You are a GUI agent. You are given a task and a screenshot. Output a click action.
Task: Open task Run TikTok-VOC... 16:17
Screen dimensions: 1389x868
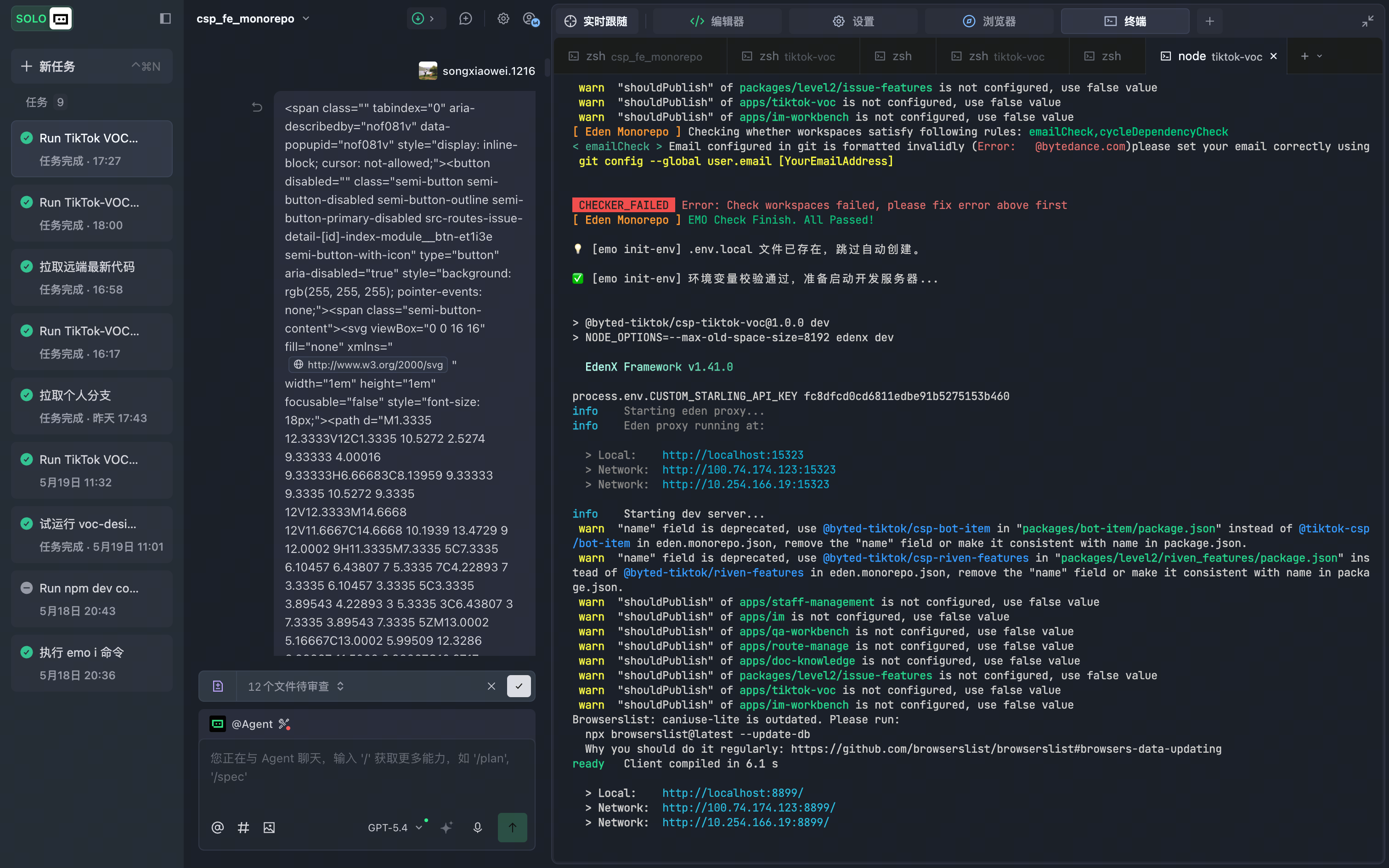pos(92,342)
